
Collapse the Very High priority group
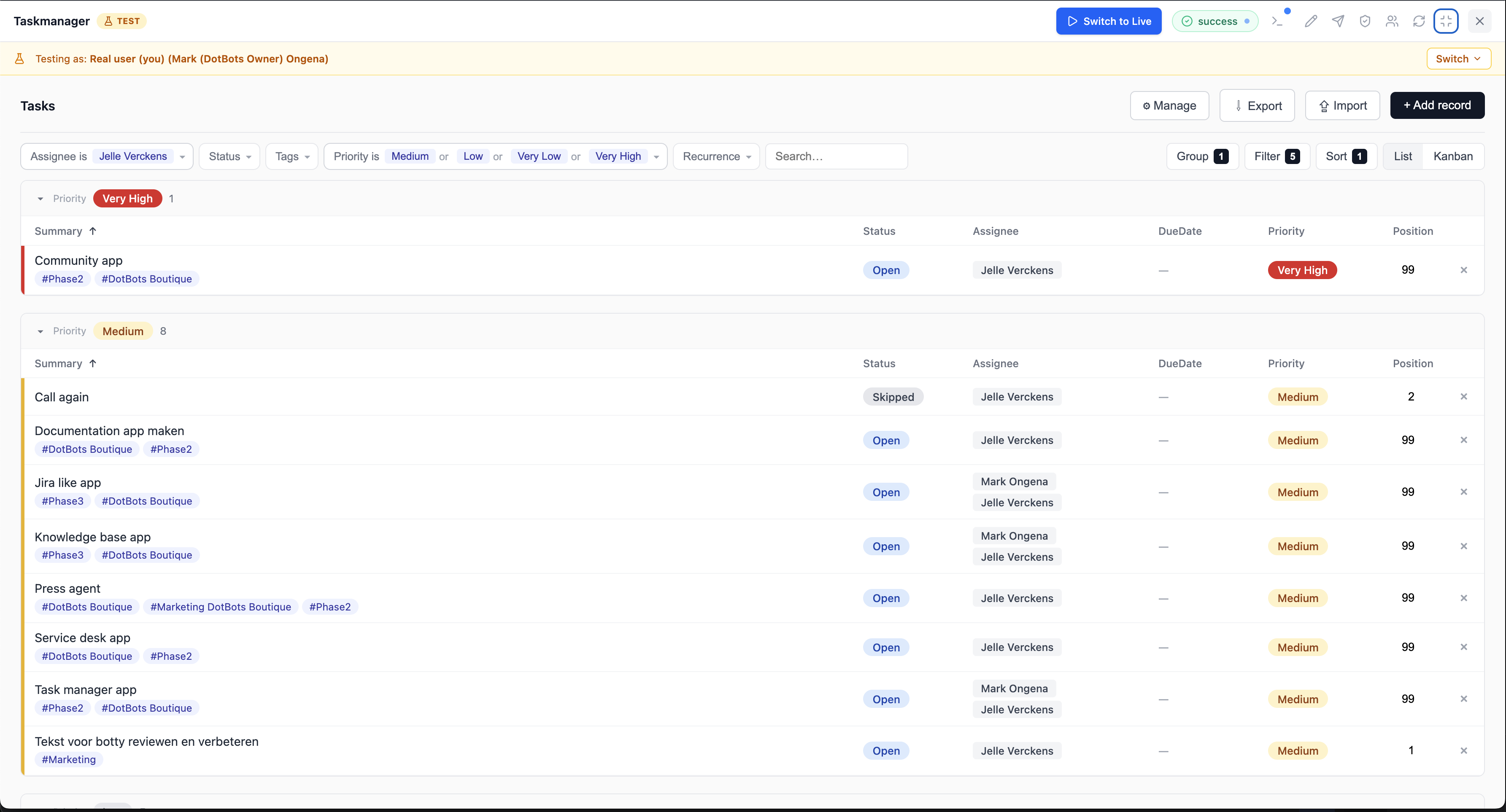pos(40,199)
